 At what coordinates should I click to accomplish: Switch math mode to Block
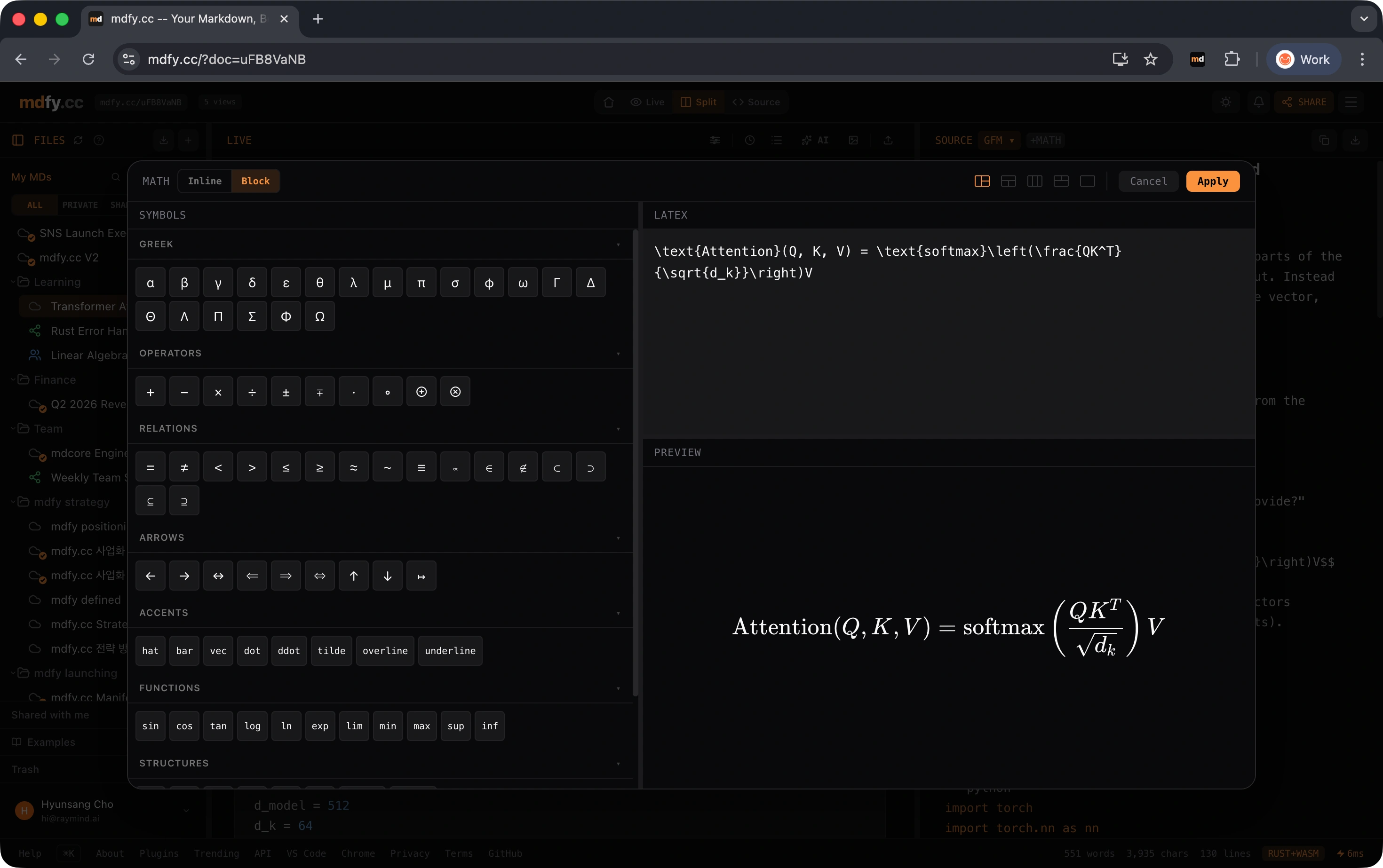tap(255, 181)
